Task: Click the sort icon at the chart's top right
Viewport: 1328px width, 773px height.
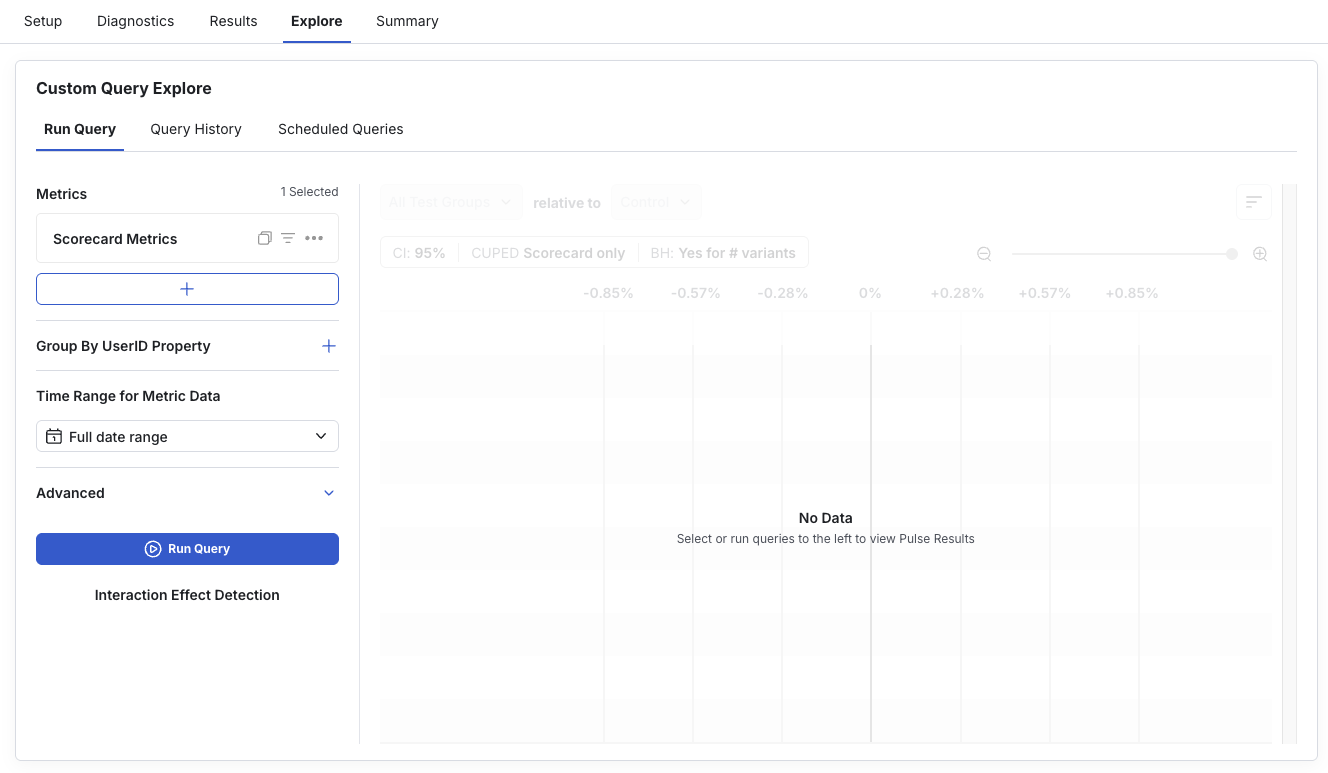Action: pos(1254,201)
